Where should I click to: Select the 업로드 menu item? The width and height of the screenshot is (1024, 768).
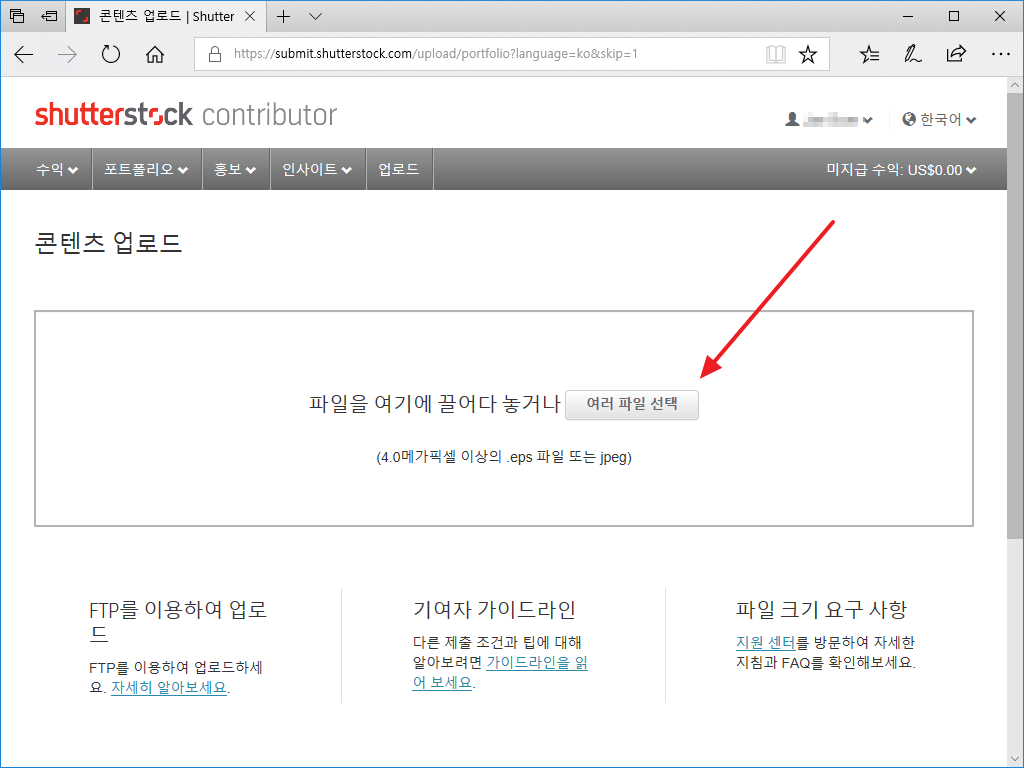click(x=399, y=170)
